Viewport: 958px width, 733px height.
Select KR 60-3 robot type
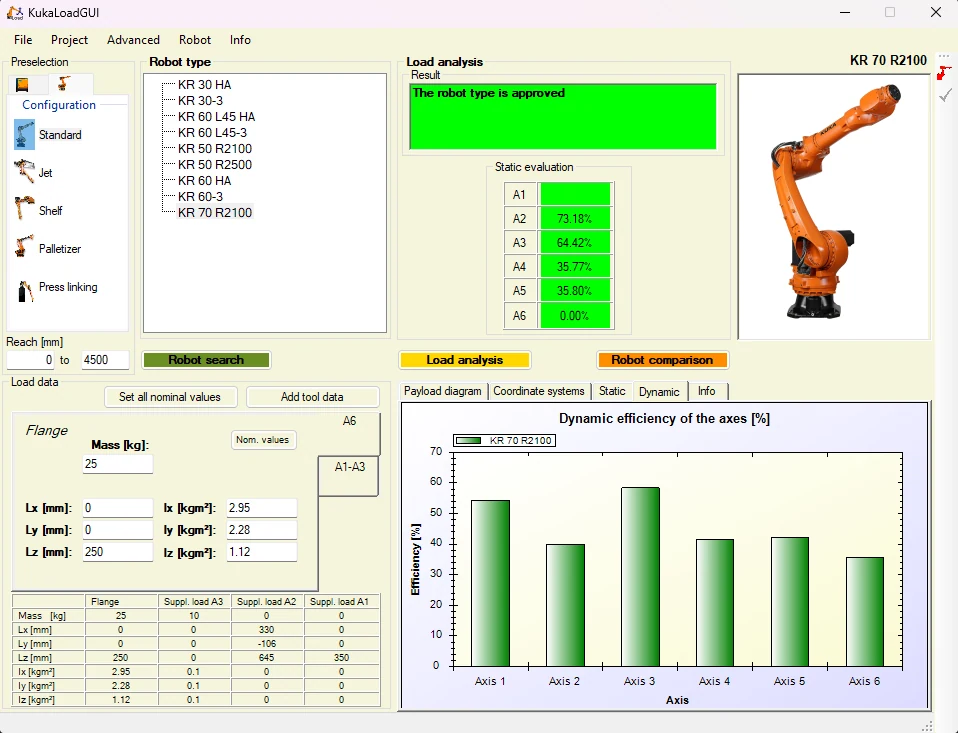200,196
